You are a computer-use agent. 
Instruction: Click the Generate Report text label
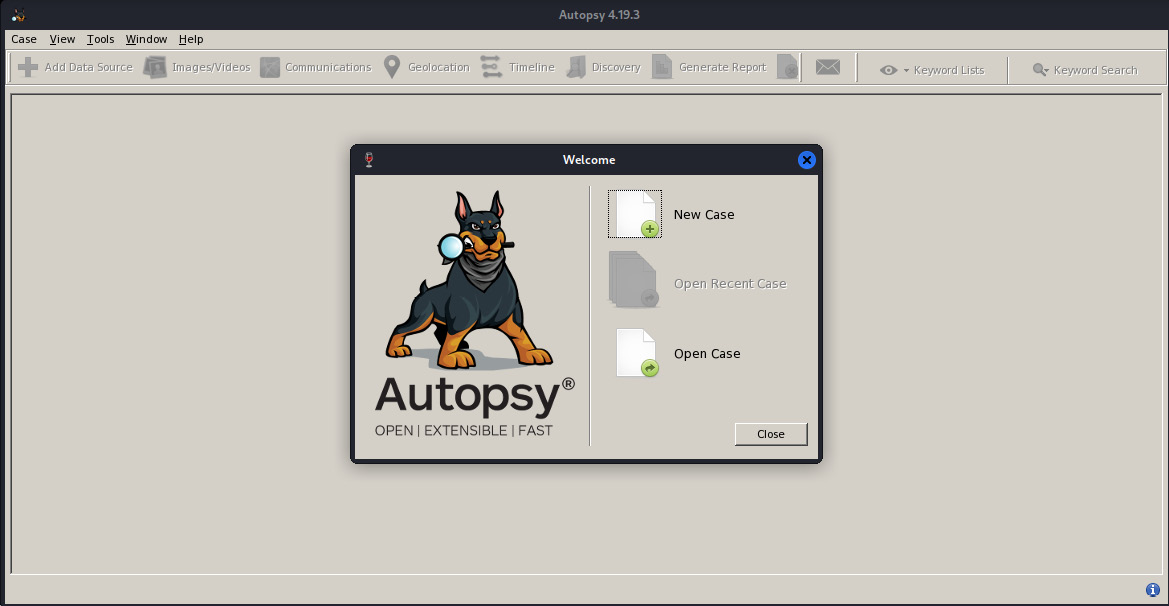click(x=722, y=67)
